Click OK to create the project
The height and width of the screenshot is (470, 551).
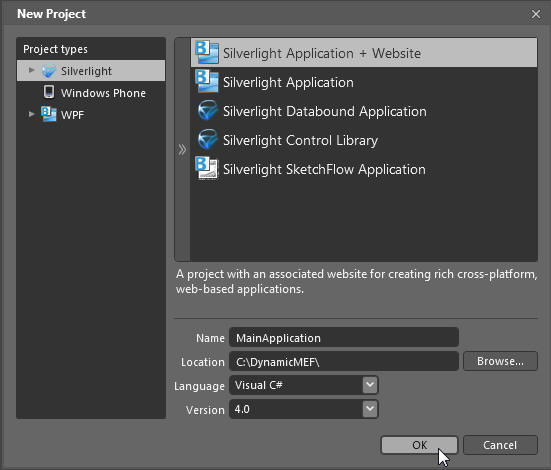[x=420, y=445]
